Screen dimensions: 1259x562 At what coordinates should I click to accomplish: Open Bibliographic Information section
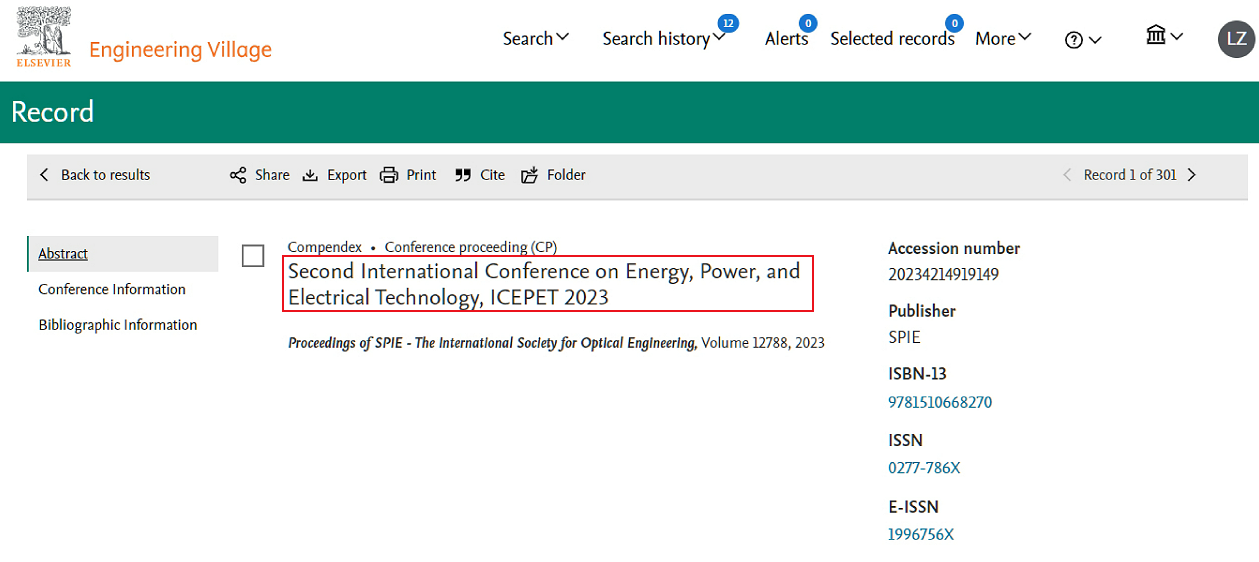[118, 325]
